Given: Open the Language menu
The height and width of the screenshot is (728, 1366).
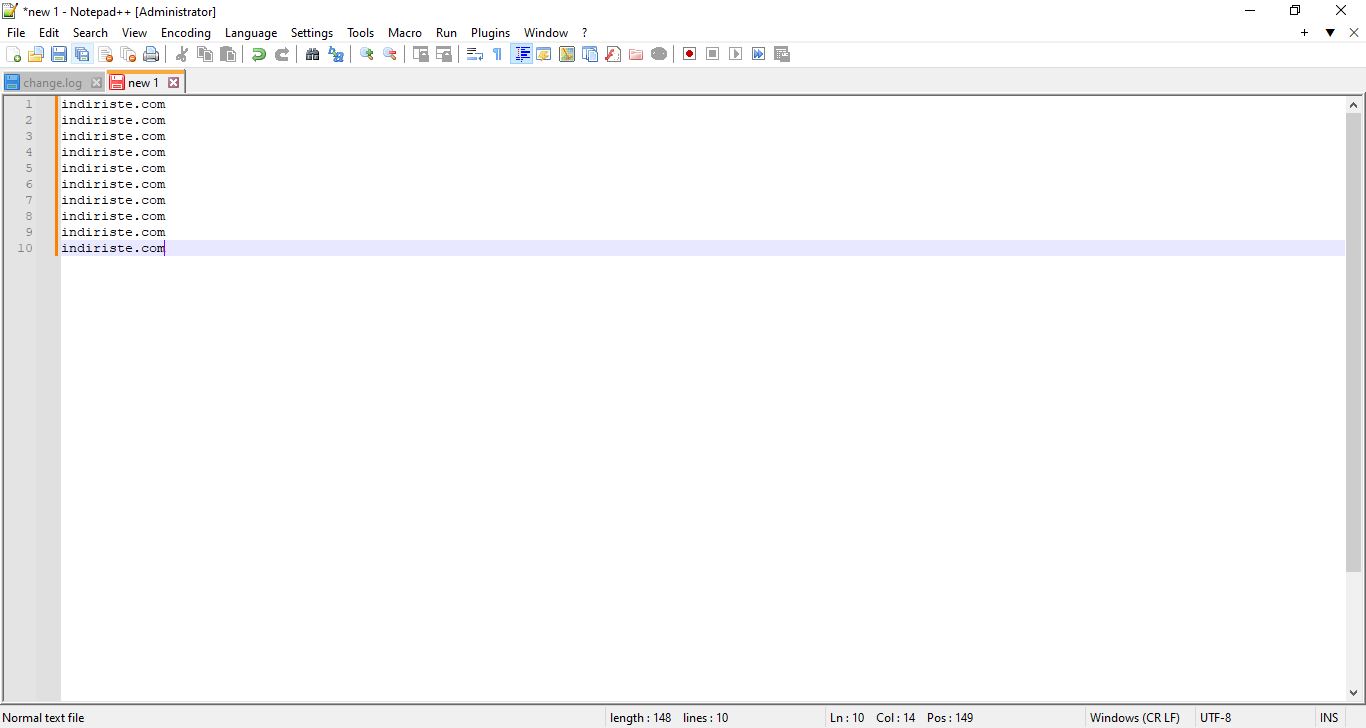Looking at the screenshot, I should (x=251, y=33).
